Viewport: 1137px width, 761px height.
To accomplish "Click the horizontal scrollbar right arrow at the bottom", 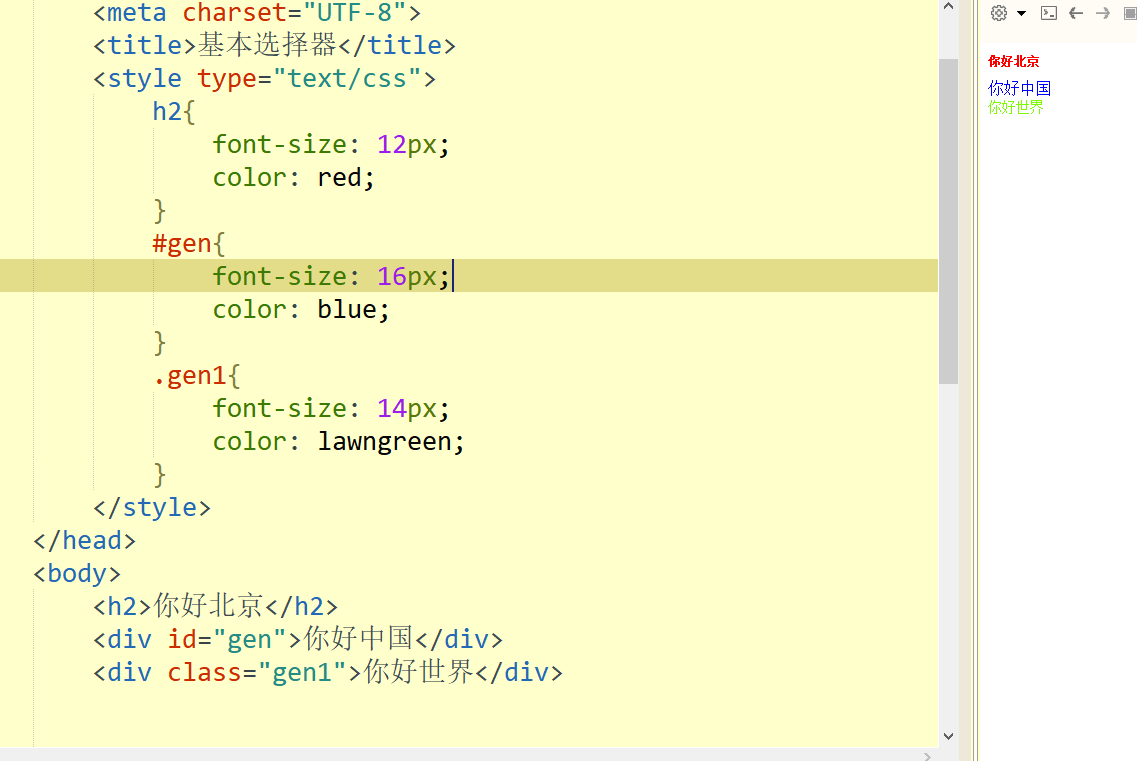I will pos(927,756).
